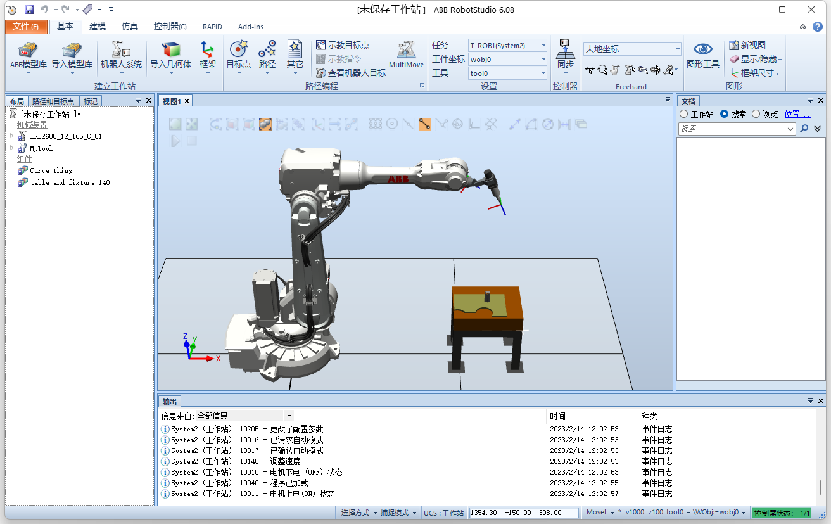Screen dimensions: 831x524
Task: Open the Frame tool in ribbon
Action: coord(207,56)
